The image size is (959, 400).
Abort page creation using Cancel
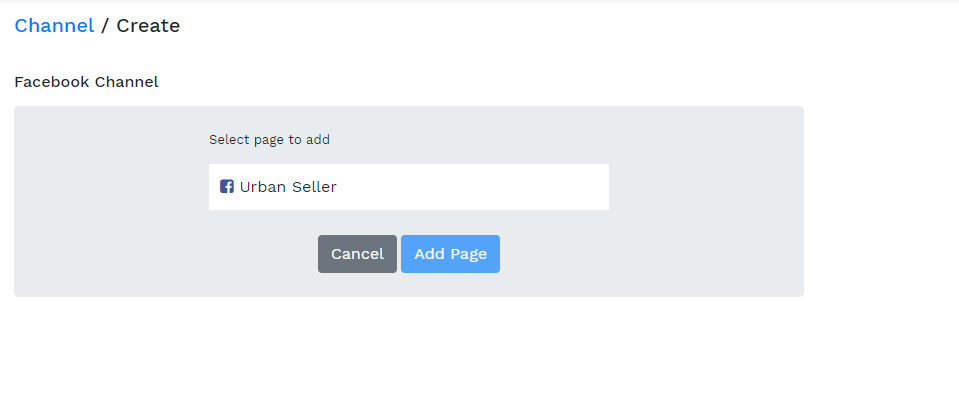pyautogui.click(x=357, y=254)
